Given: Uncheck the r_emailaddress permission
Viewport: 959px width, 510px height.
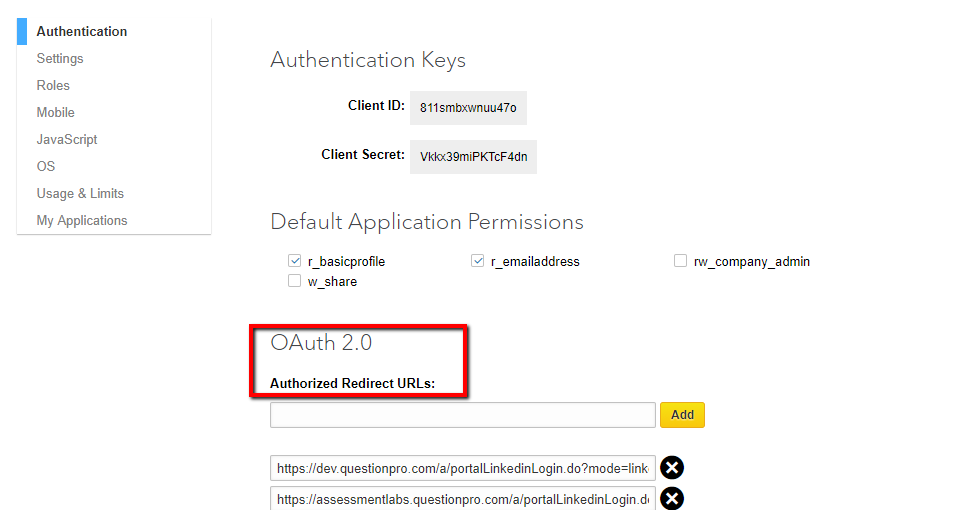Looking at the screenshot, I should tap(478, 261).
